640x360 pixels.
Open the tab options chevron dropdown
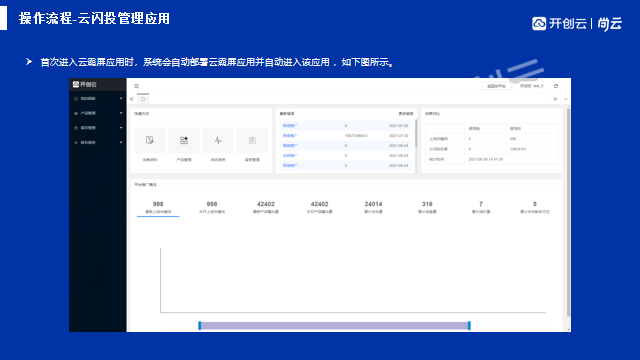(x=566, y=99)
